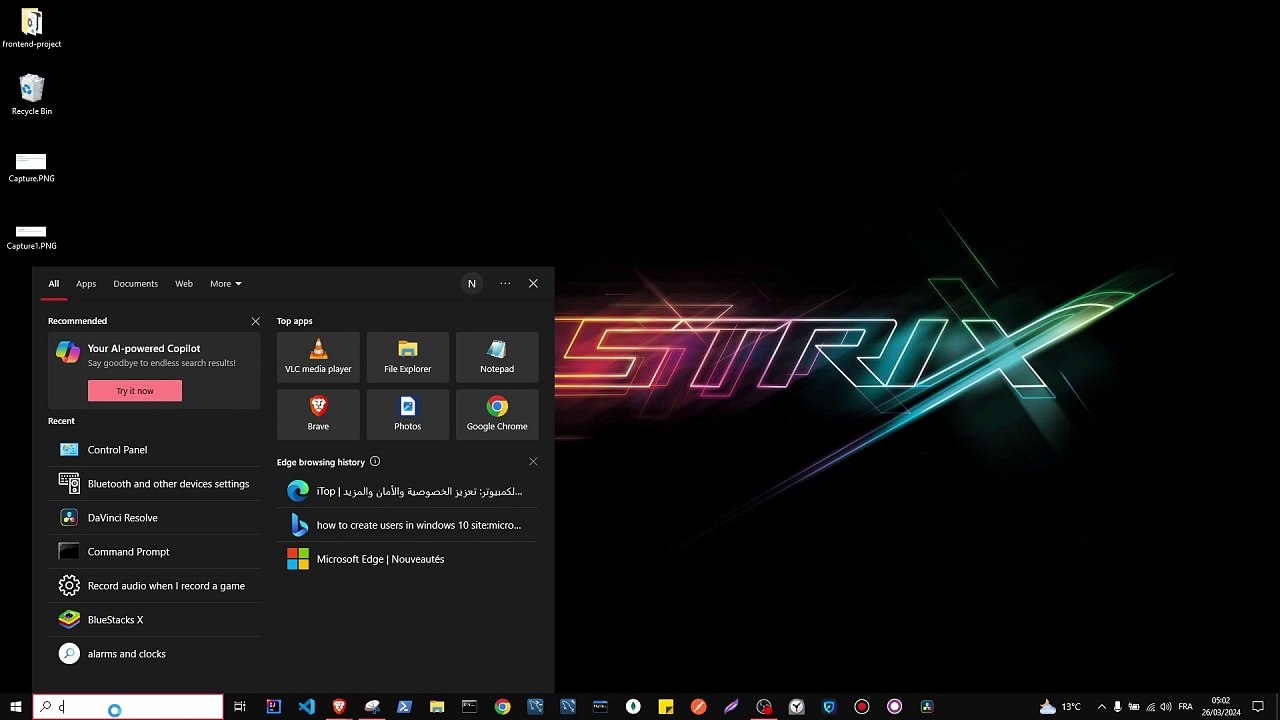Open how to create users history entry
This screenshot has width=1280, height=720.
(408, 525)
